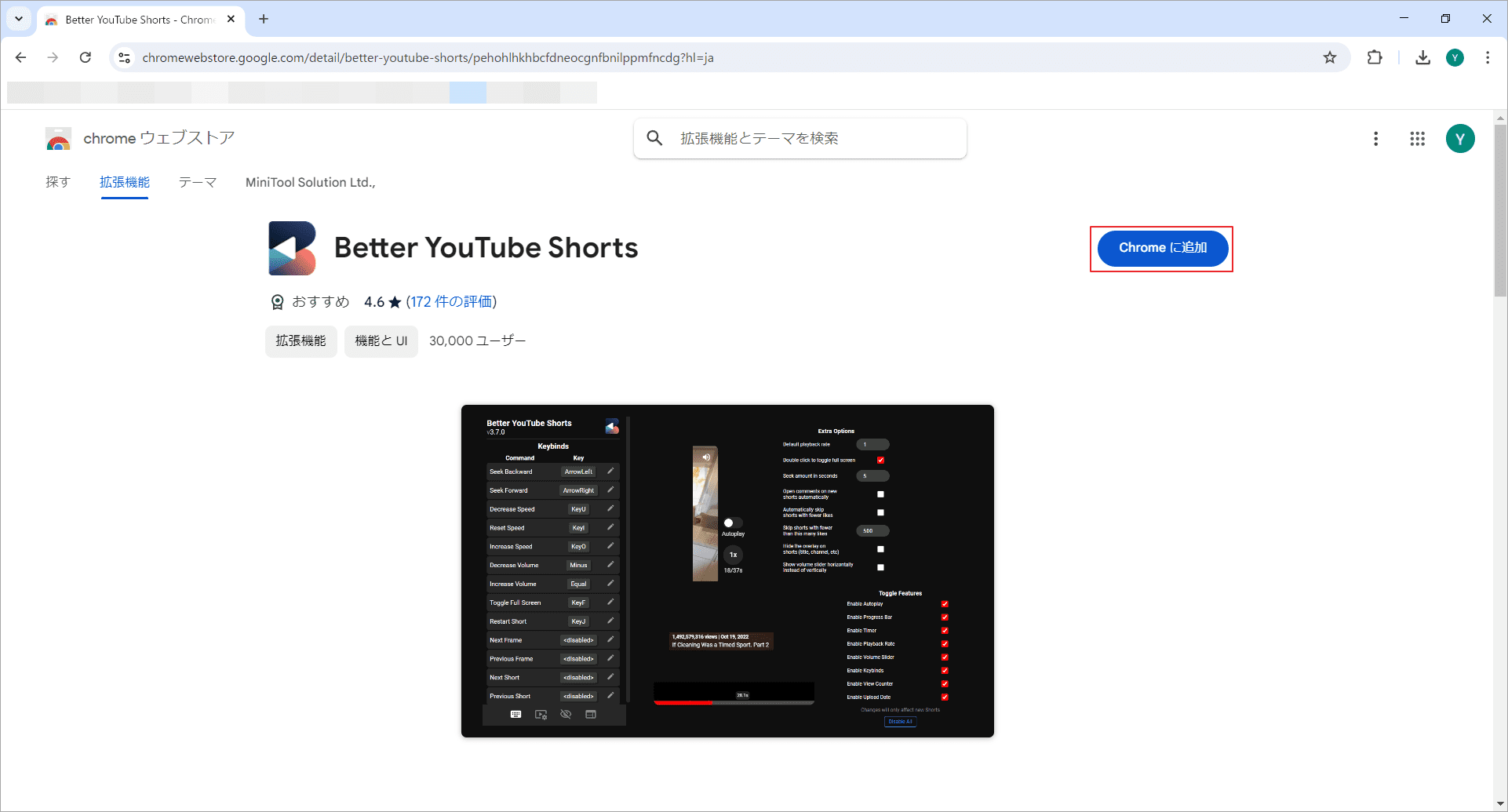Click the おすすめ featured badge

coord(311,302)
